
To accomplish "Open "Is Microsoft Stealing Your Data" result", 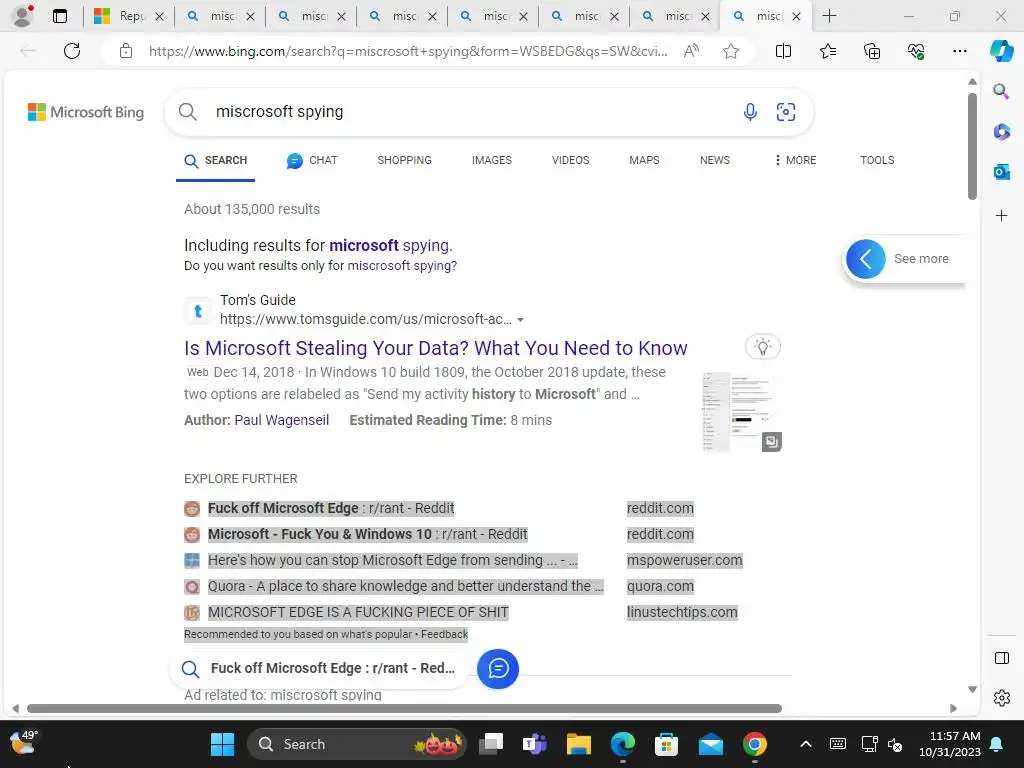I will pos(436,348).
